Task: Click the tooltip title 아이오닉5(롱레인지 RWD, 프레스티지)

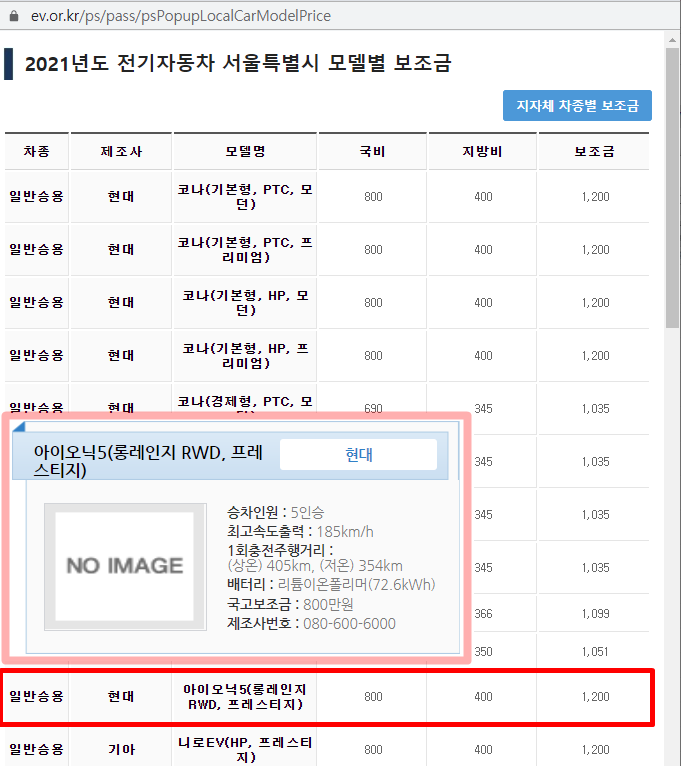Action: 148,461
